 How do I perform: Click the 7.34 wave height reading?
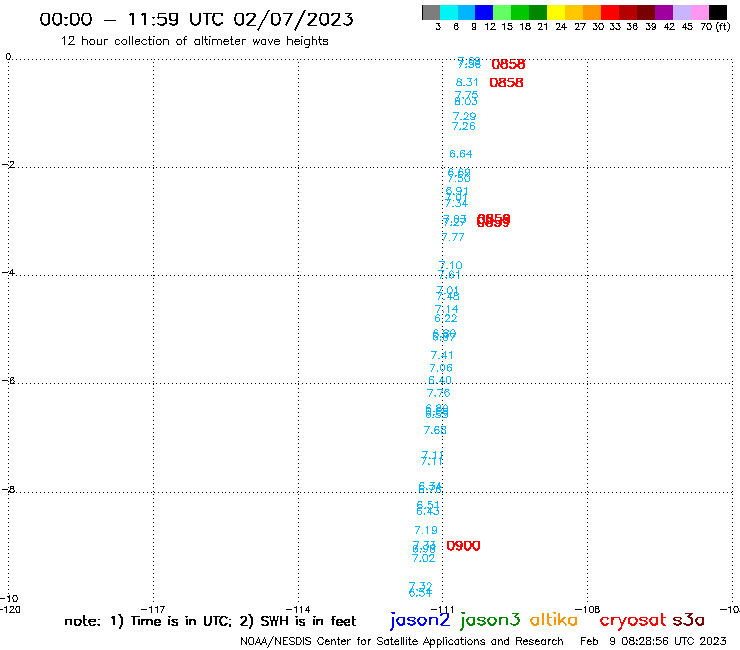click(456, 204)
